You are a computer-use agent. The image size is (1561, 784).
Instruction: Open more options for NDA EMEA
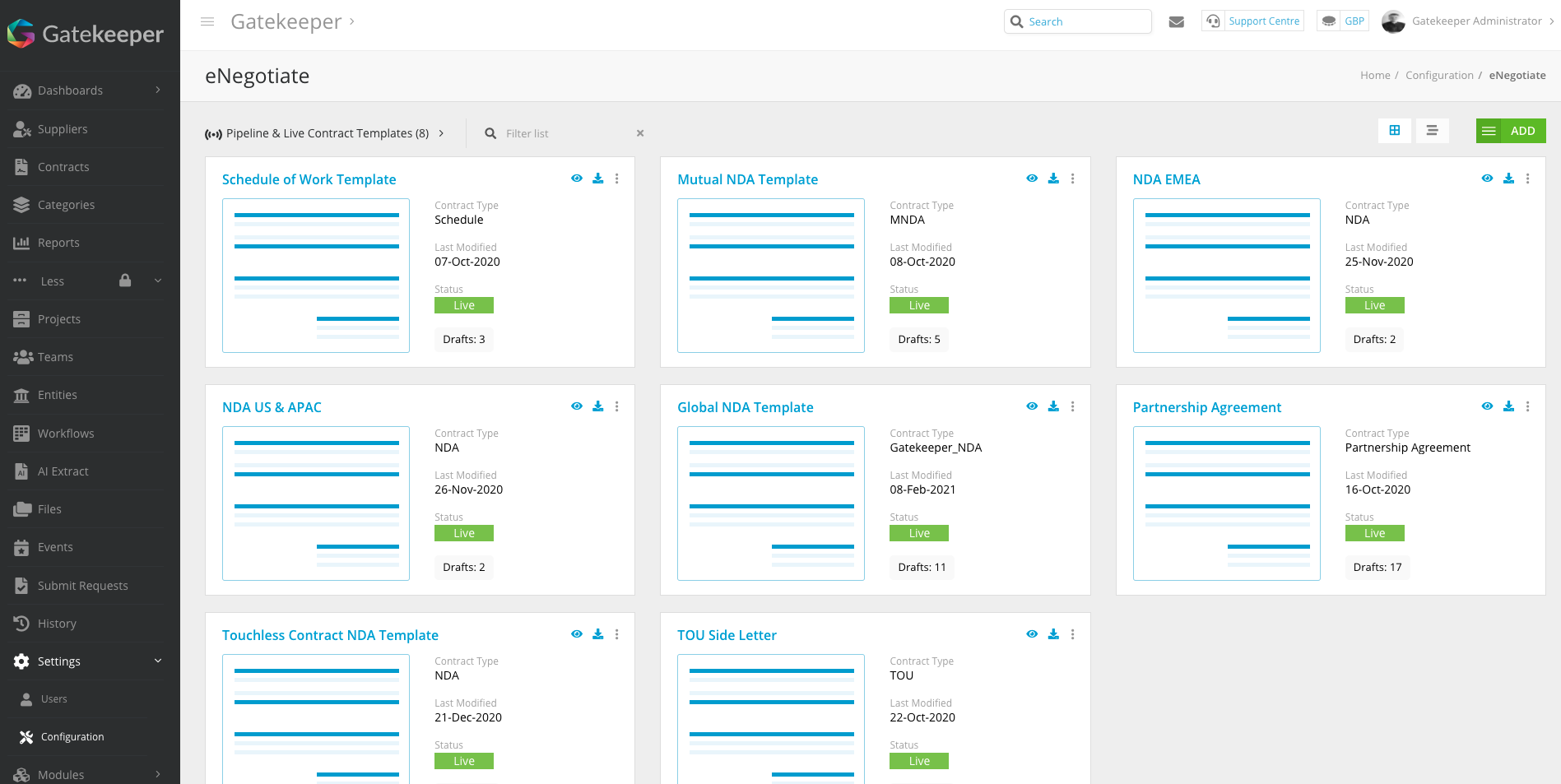pyautogui.click(x=1527, y=179)
